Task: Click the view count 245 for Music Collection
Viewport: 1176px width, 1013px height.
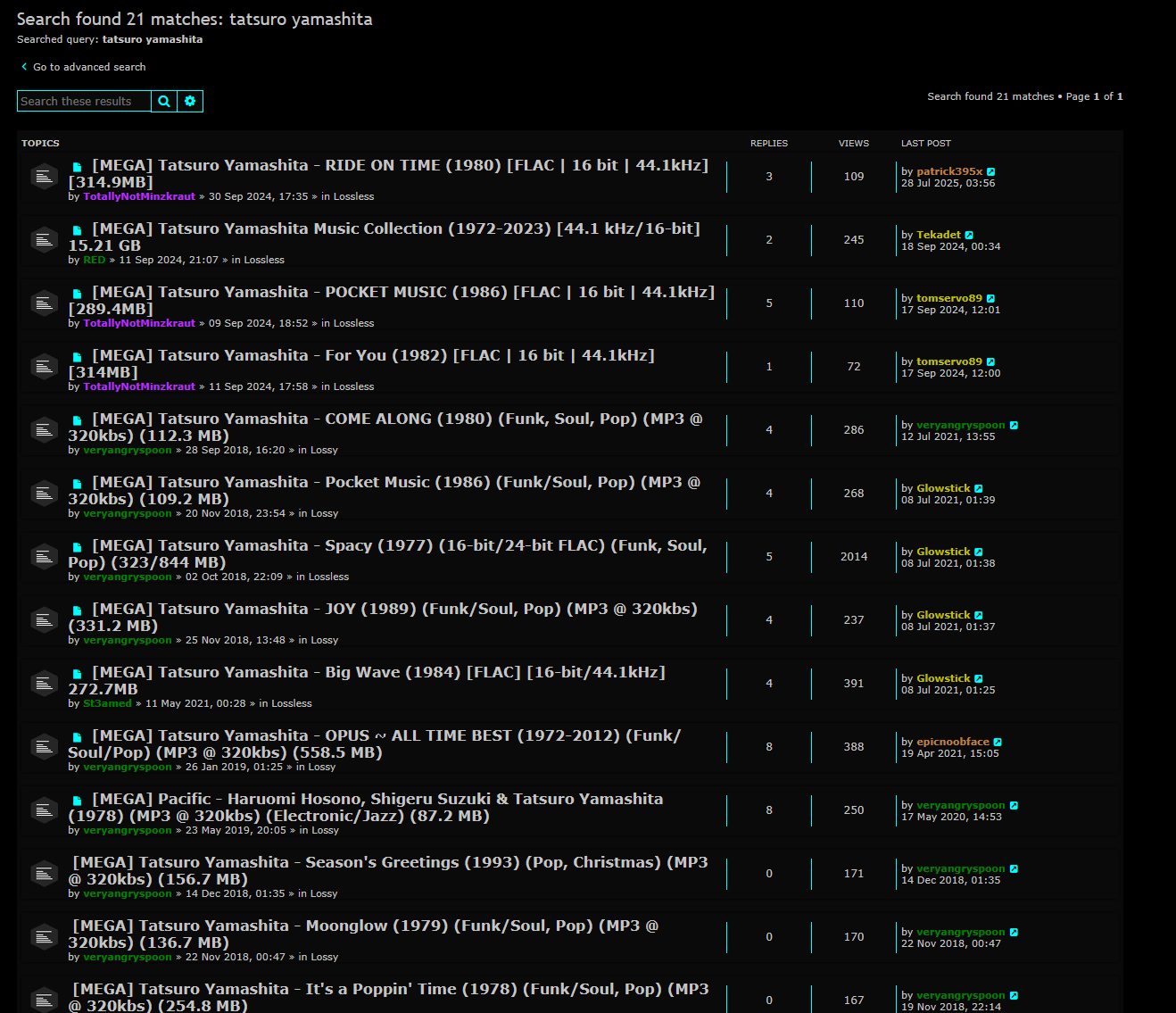Action: click(x=854, y=240)
